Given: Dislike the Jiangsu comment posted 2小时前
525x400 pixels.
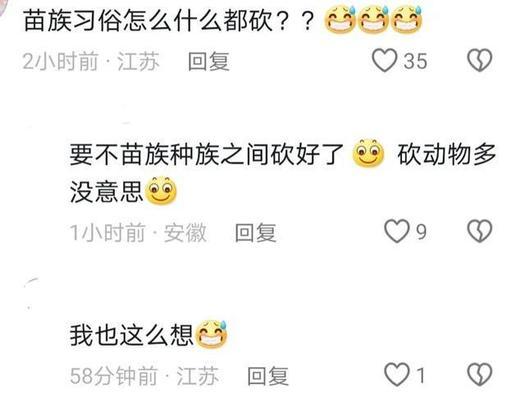Looking at the screenshot, I should click(479, 61).
